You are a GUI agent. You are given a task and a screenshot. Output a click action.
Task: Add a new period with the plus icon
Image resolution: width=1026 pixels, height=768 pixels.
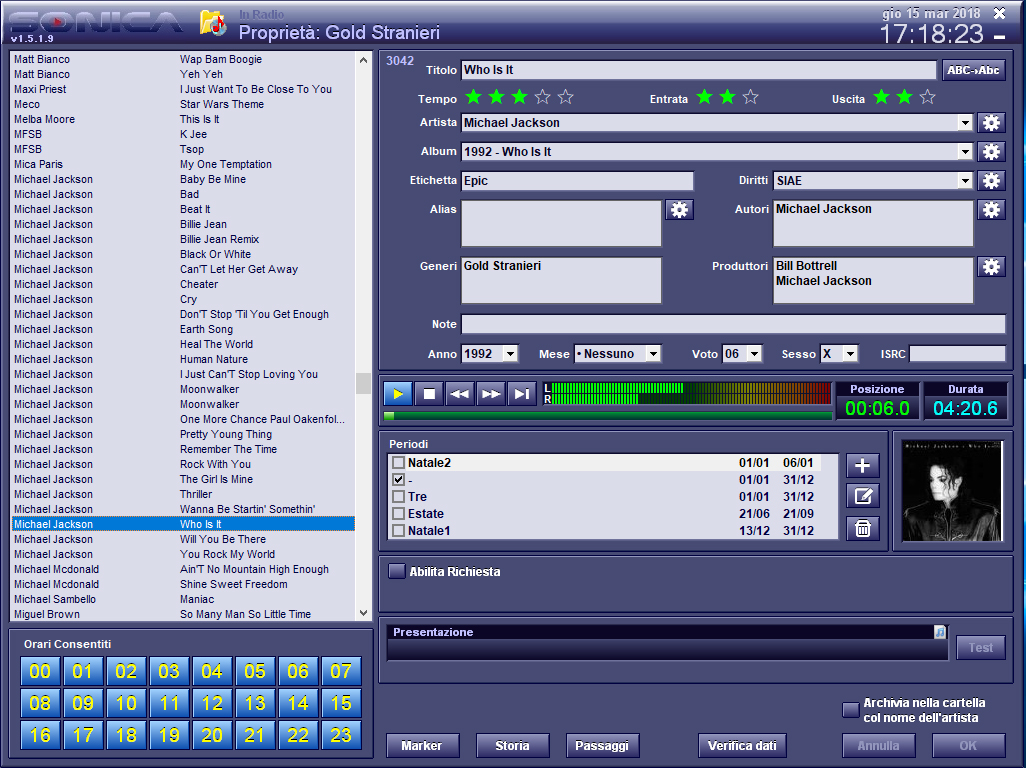pos(862,465)
